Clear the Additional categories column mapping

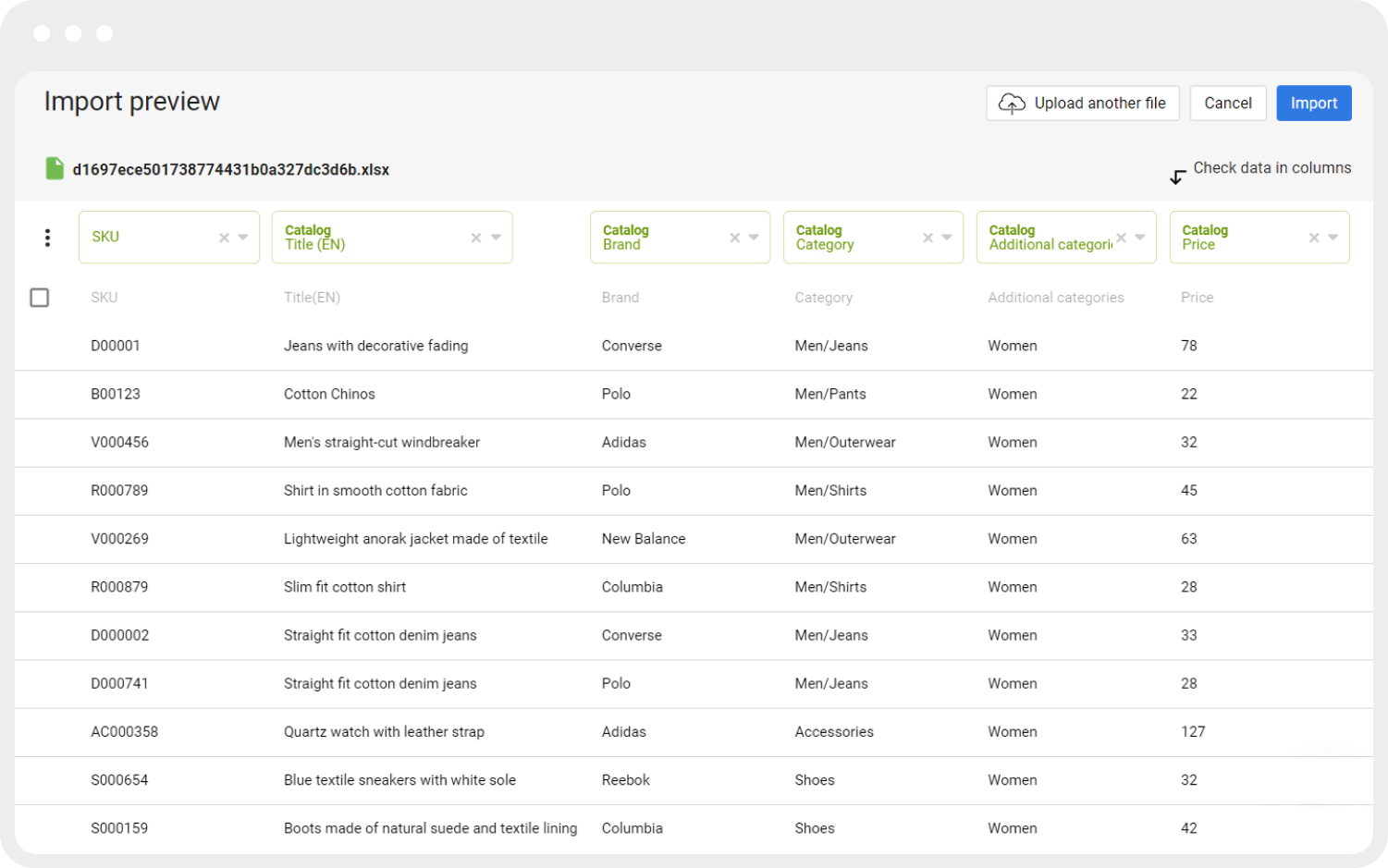[x=1121, y=238]
